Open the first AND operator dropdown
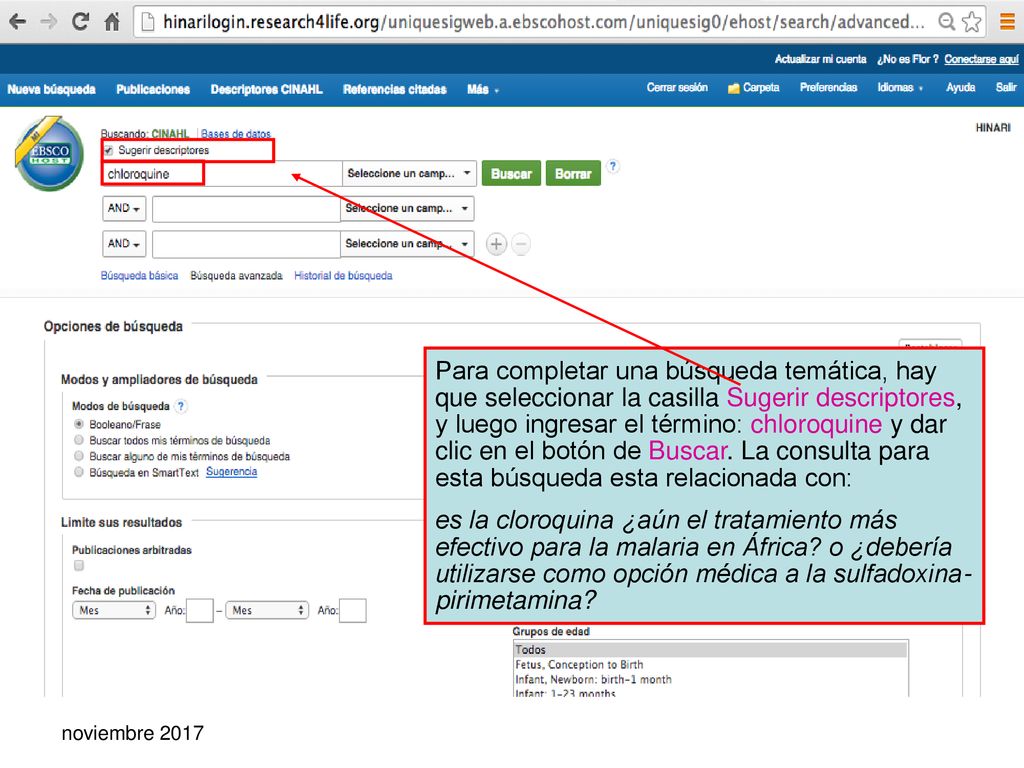1024x768 pixels. [x=124, y=208]
